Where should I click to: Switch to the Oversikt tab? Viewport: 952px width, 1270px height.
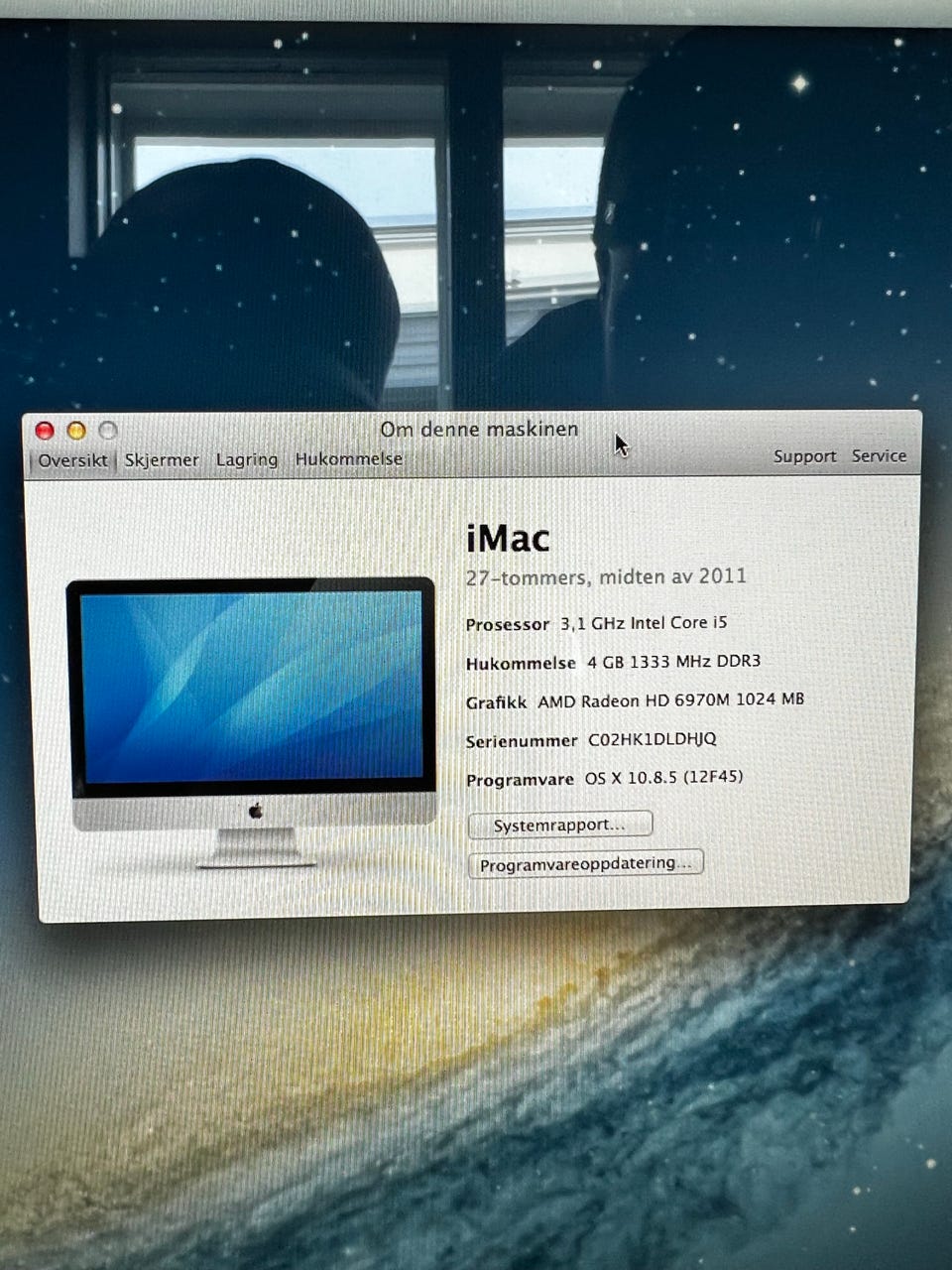click(72, 460)
